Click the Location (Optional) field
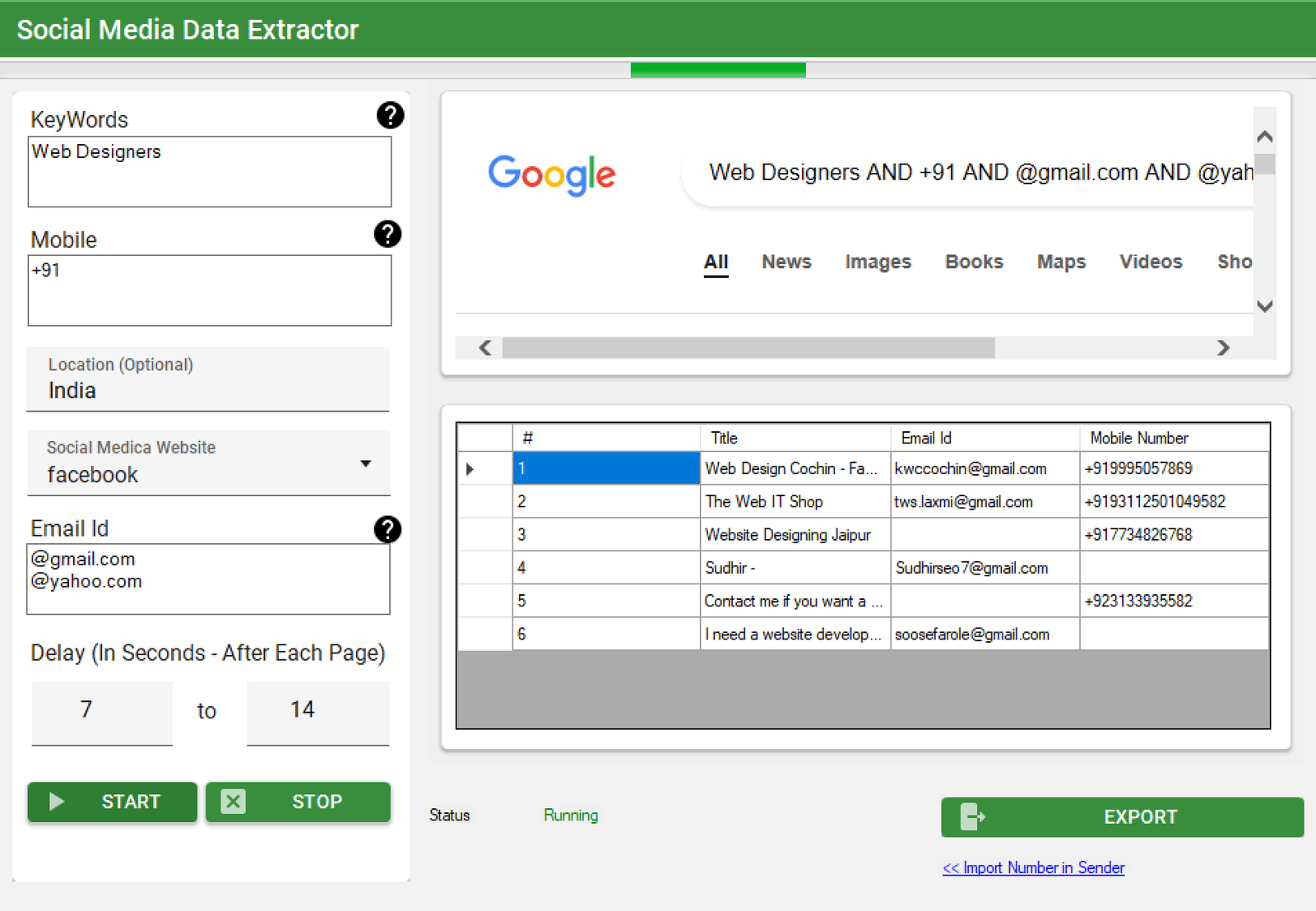This screenshot has height=911, width=1316. 208,379
